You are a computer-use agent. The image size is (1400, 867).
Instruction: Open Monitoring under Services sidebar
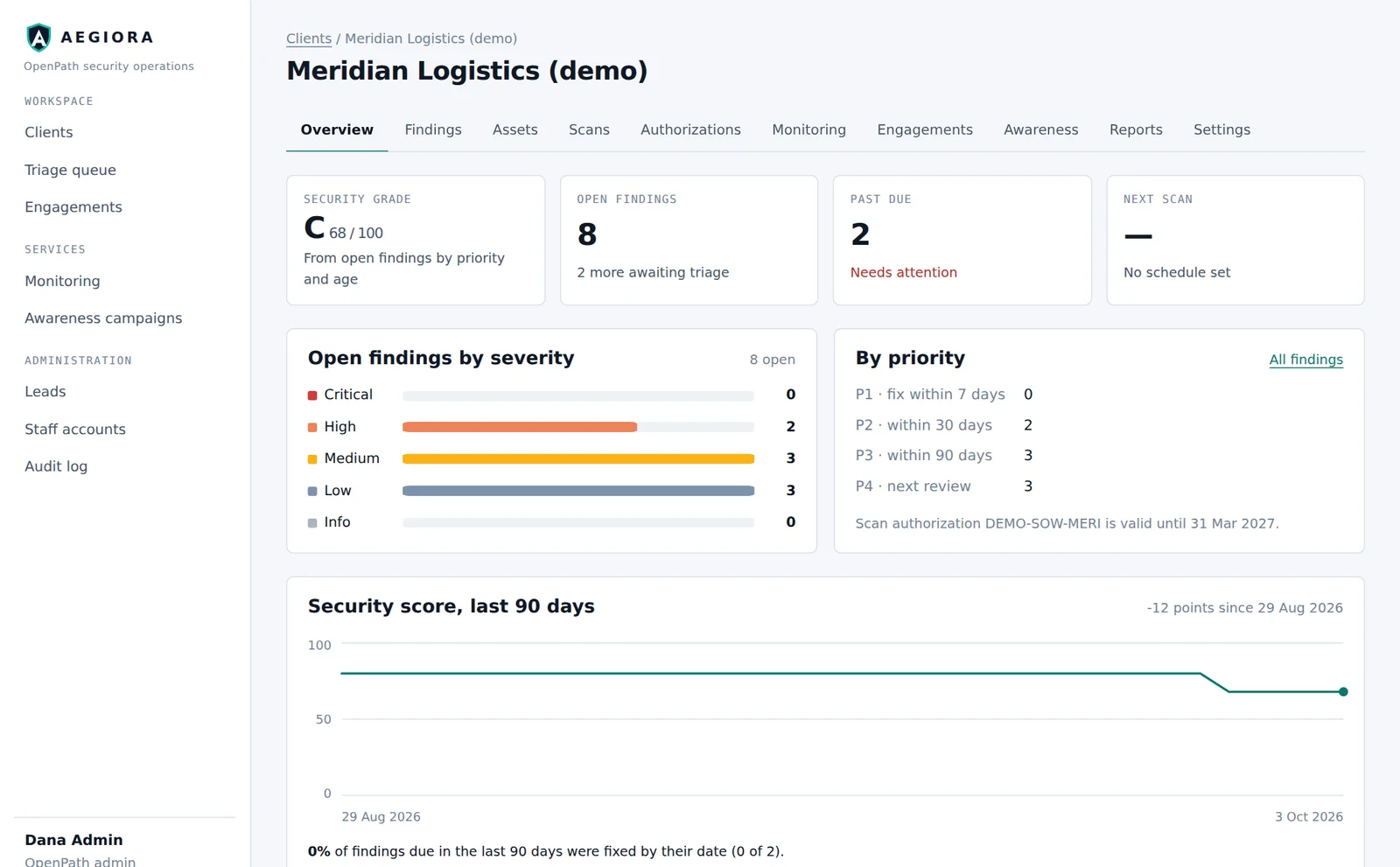point(62,281)
